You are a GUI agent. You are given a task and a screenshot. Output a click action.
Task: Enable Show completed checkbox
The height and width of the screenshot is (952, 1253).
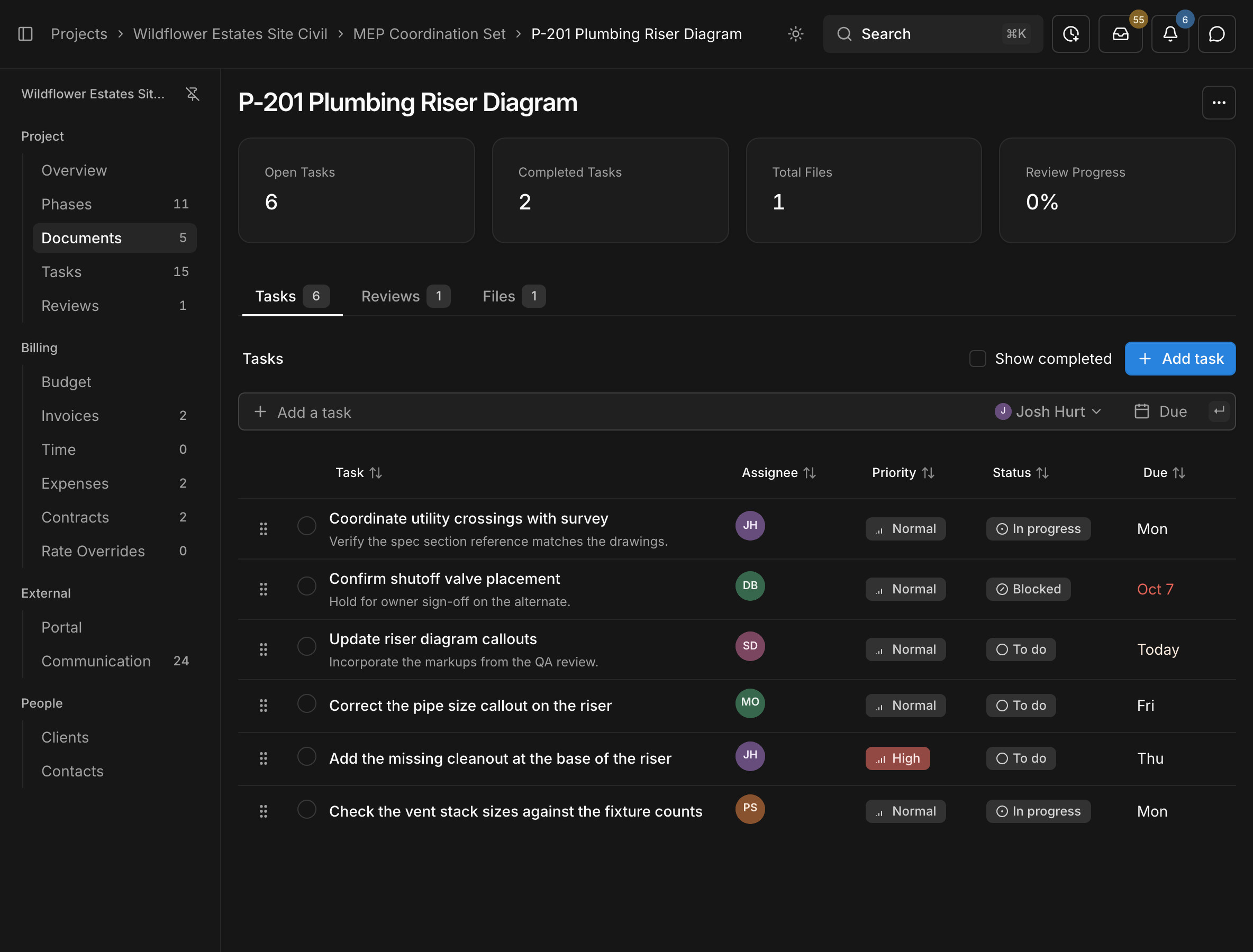[x=977, y=359]
